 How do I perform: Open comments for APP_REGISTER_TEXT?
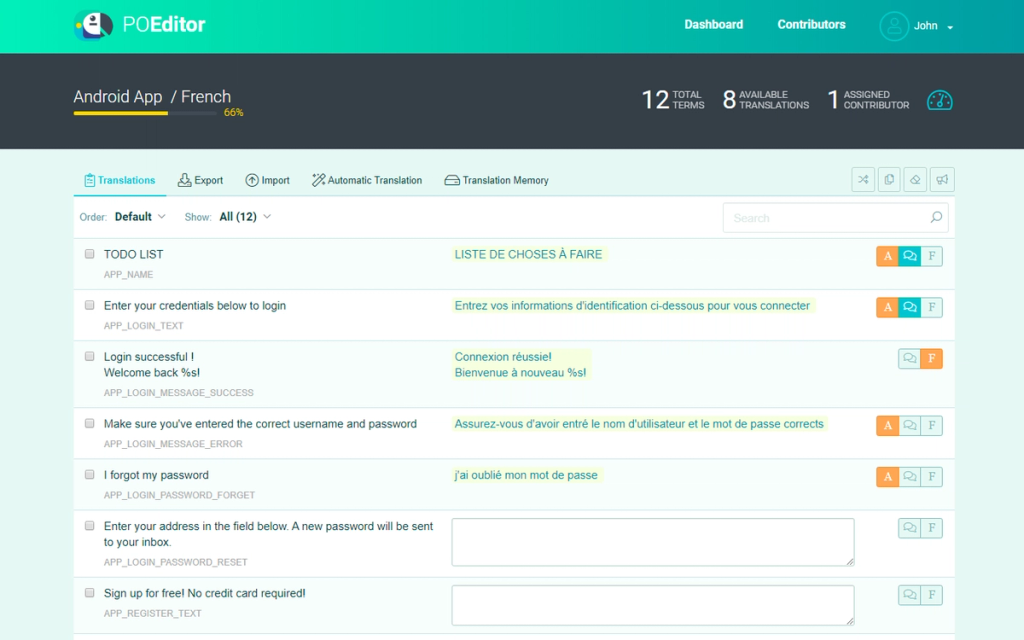(x=909, y=594)
